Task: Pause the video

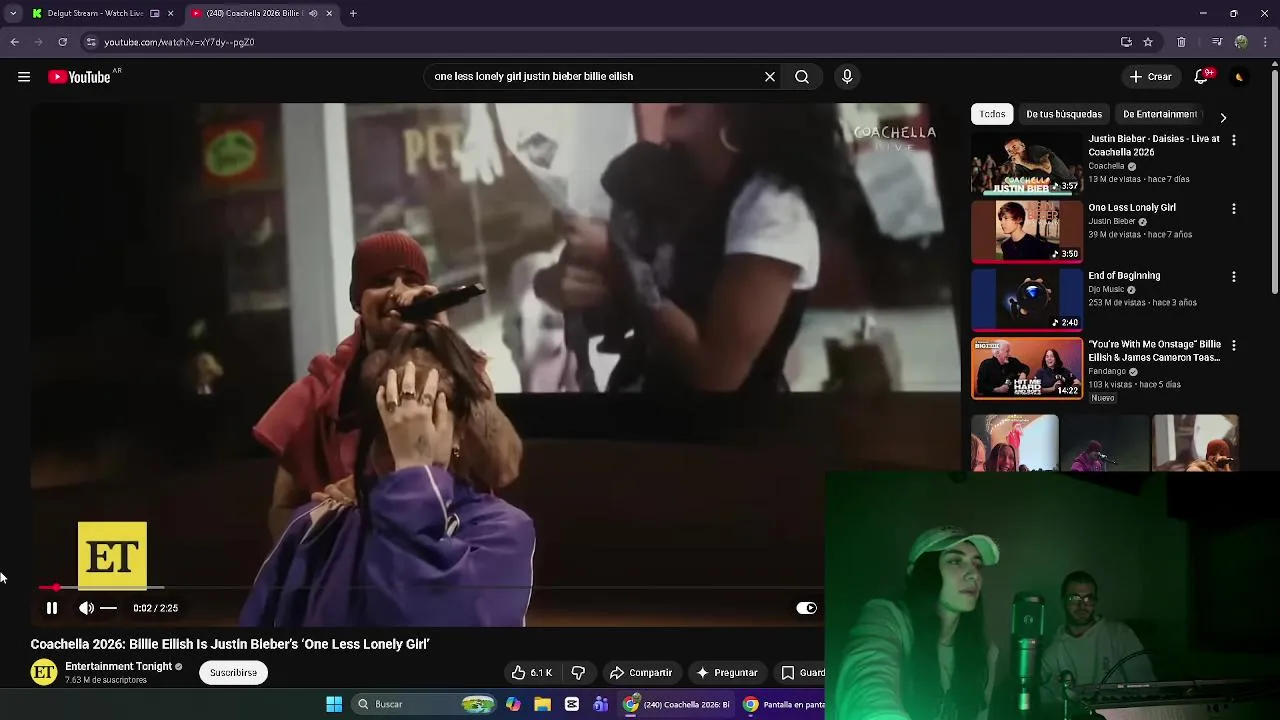Action: (52, 608)
